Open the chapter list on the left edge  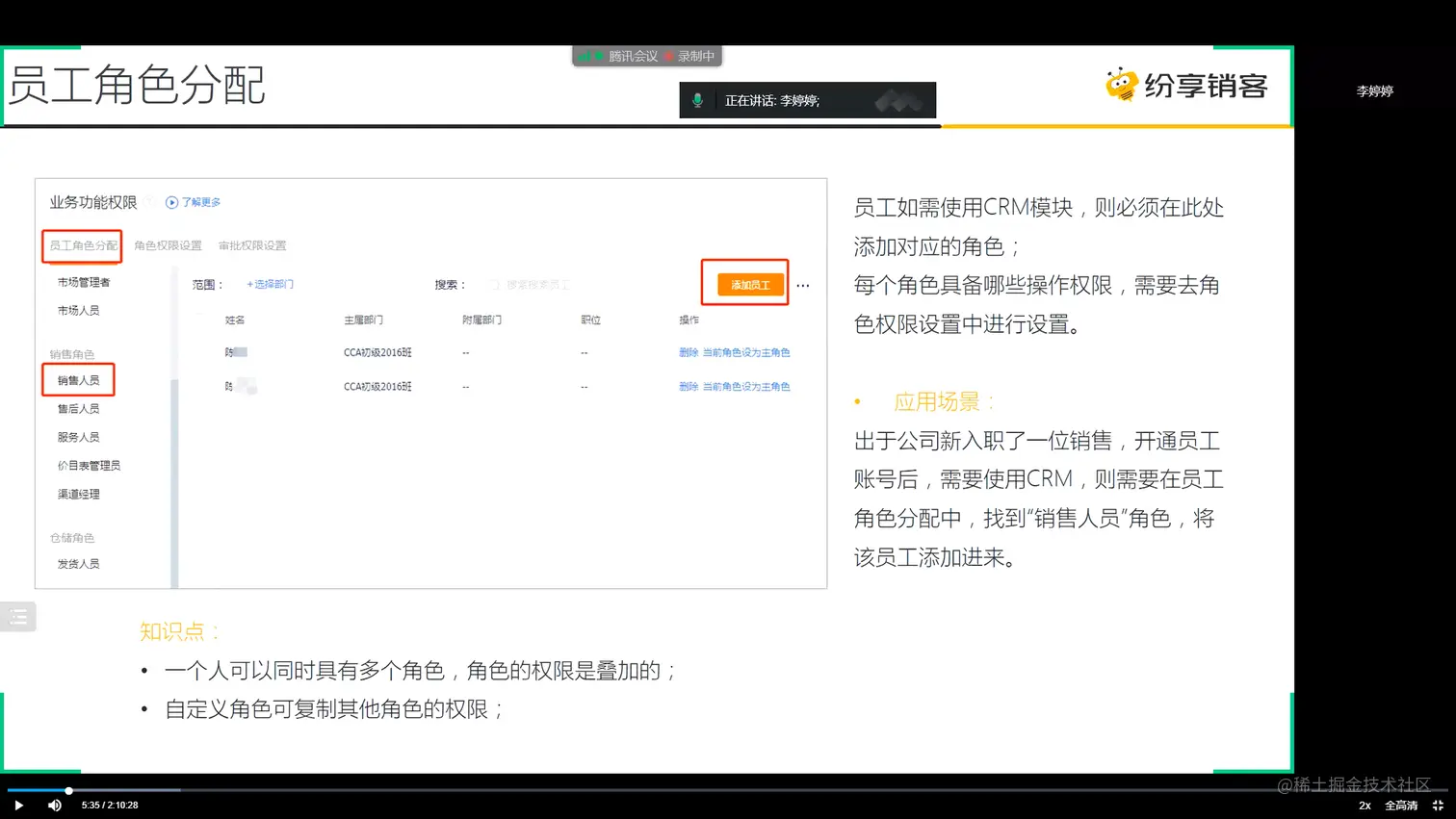[x=17, y=617]
